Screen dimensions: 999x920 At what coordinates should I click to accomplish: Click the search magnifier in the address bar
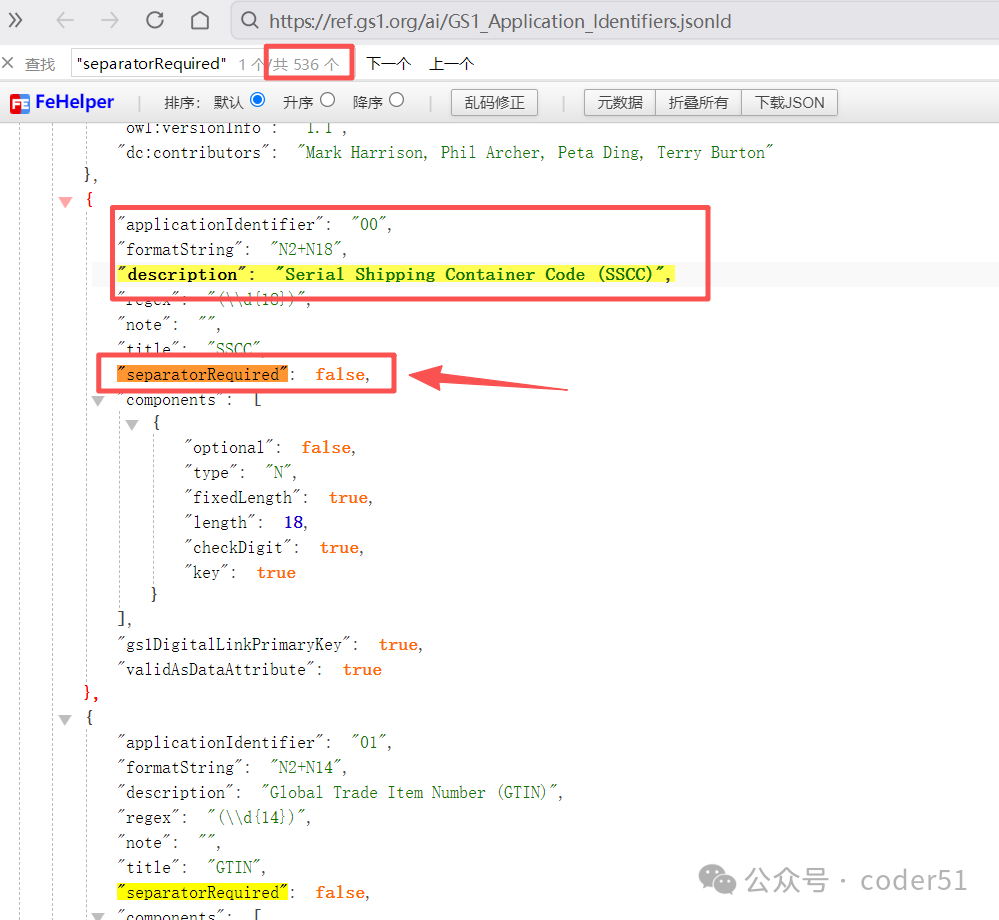point(249,21)
